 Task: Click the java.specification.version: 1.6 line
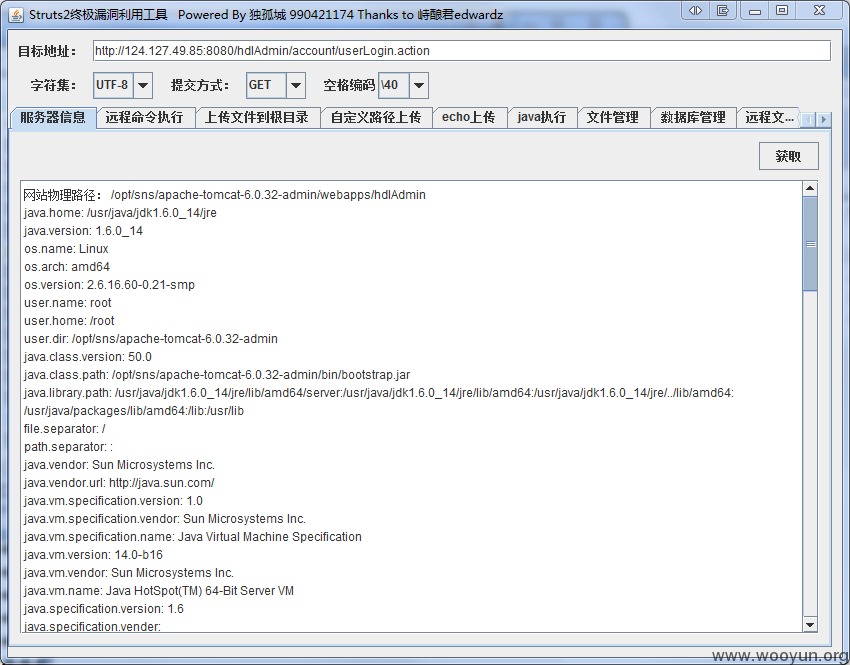[104, 609]
